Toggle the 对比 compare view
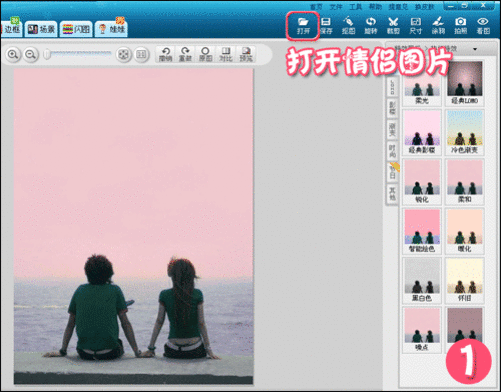The height and width of the screenshot is (392, 501). pyautogui.click(x=226, y=54)
